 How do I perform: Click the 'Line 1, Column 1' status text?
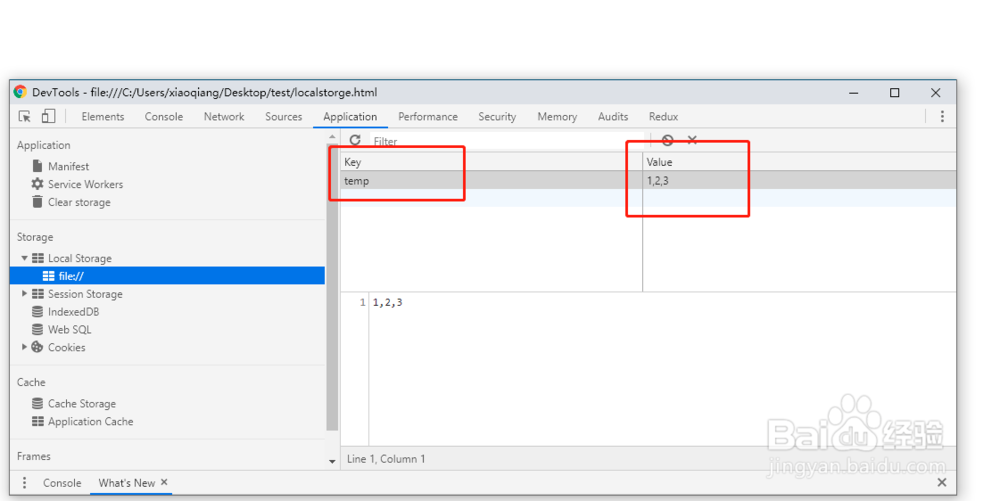tap(386, 459)
